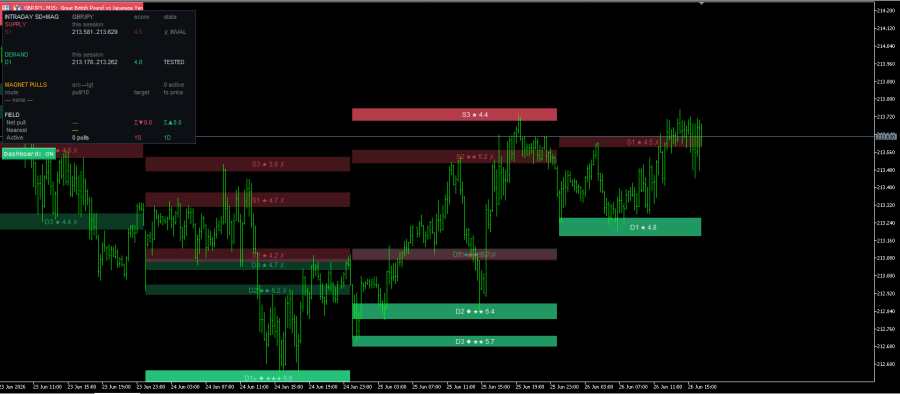Select the S3 ★ 3.8 X invalidated zone
The image size is (900, 394).
[247, 164]
